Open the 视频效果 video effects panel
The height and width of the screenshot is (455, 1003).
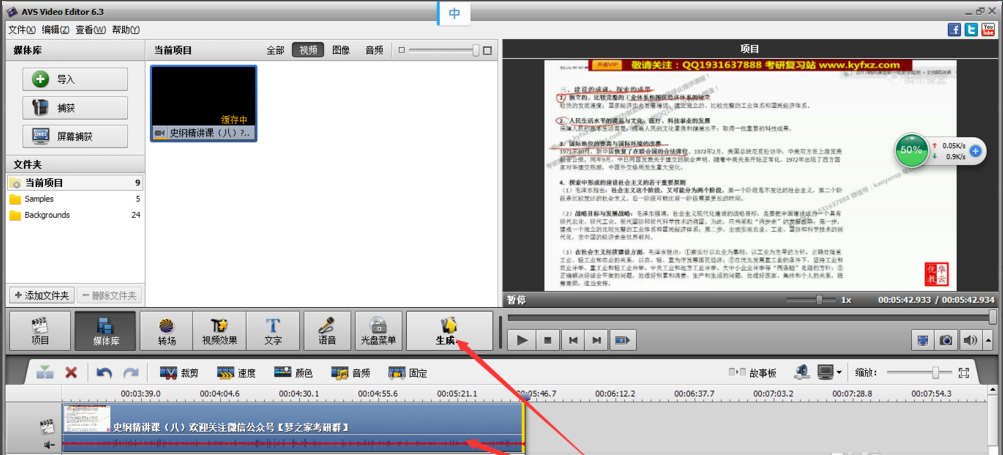click(220, 331)
